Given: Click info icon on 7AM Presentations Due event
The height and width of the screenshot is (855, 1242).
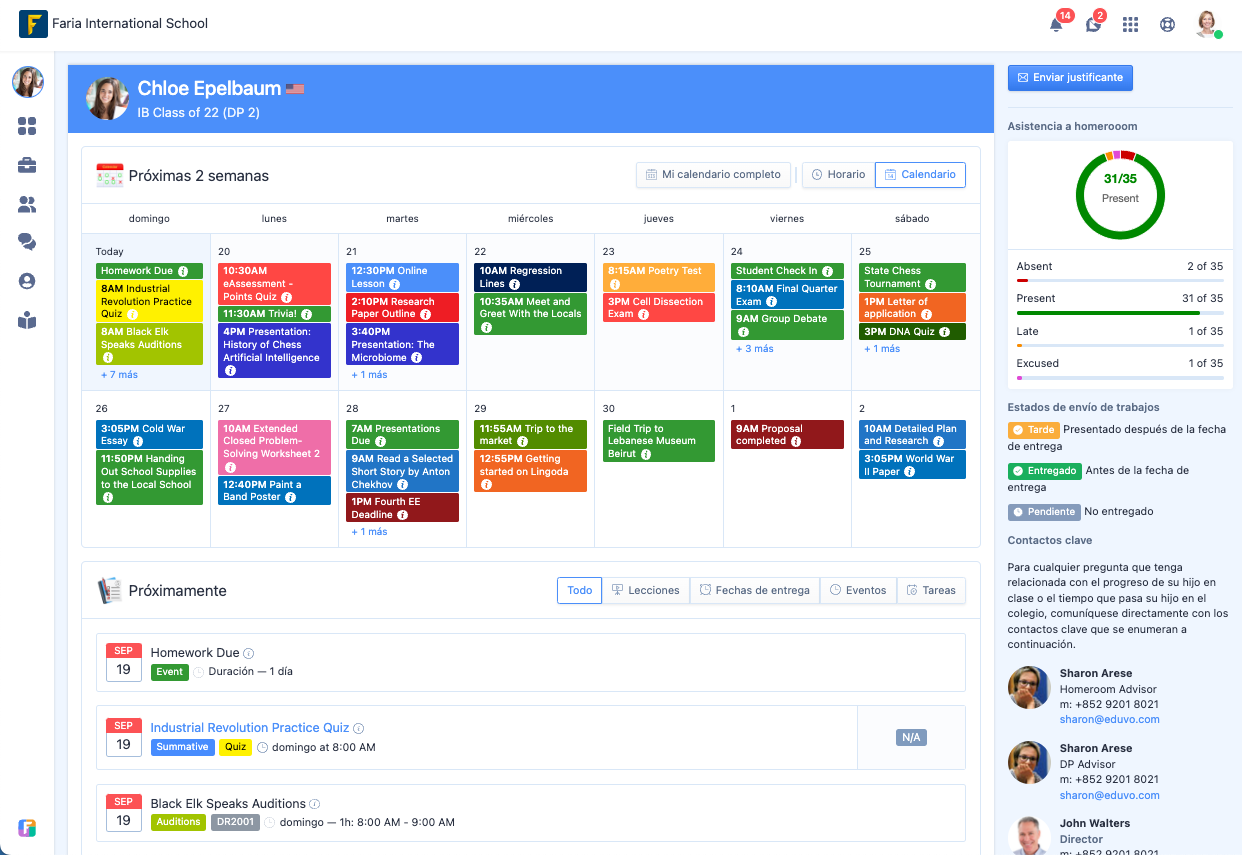Looking at the screenshot, I should pyautogui.click(x=381, y=441).
